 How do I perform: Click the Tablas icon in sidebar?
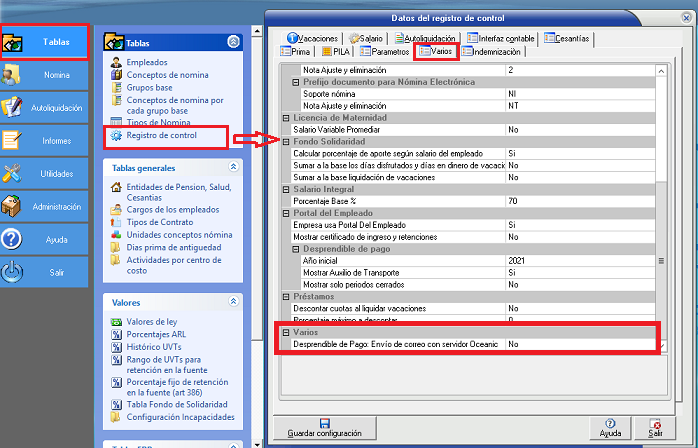(14, 43)
